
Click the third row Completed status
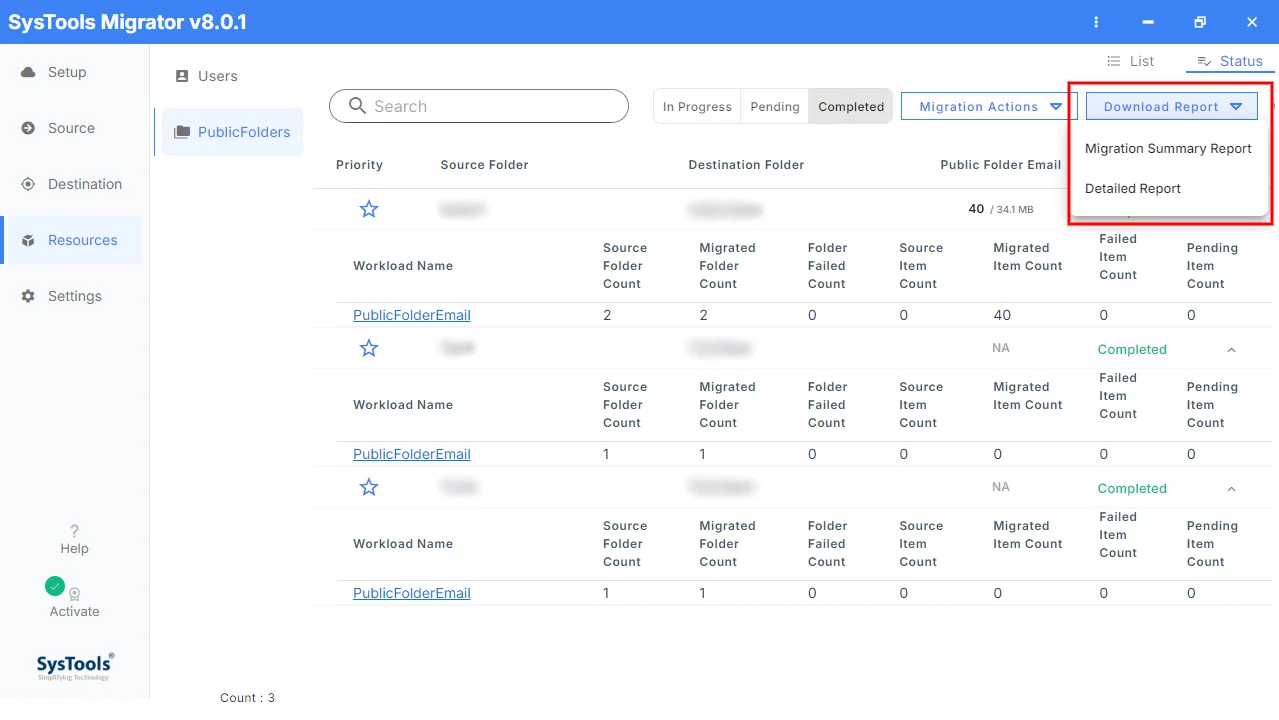tap(1132, 488)
